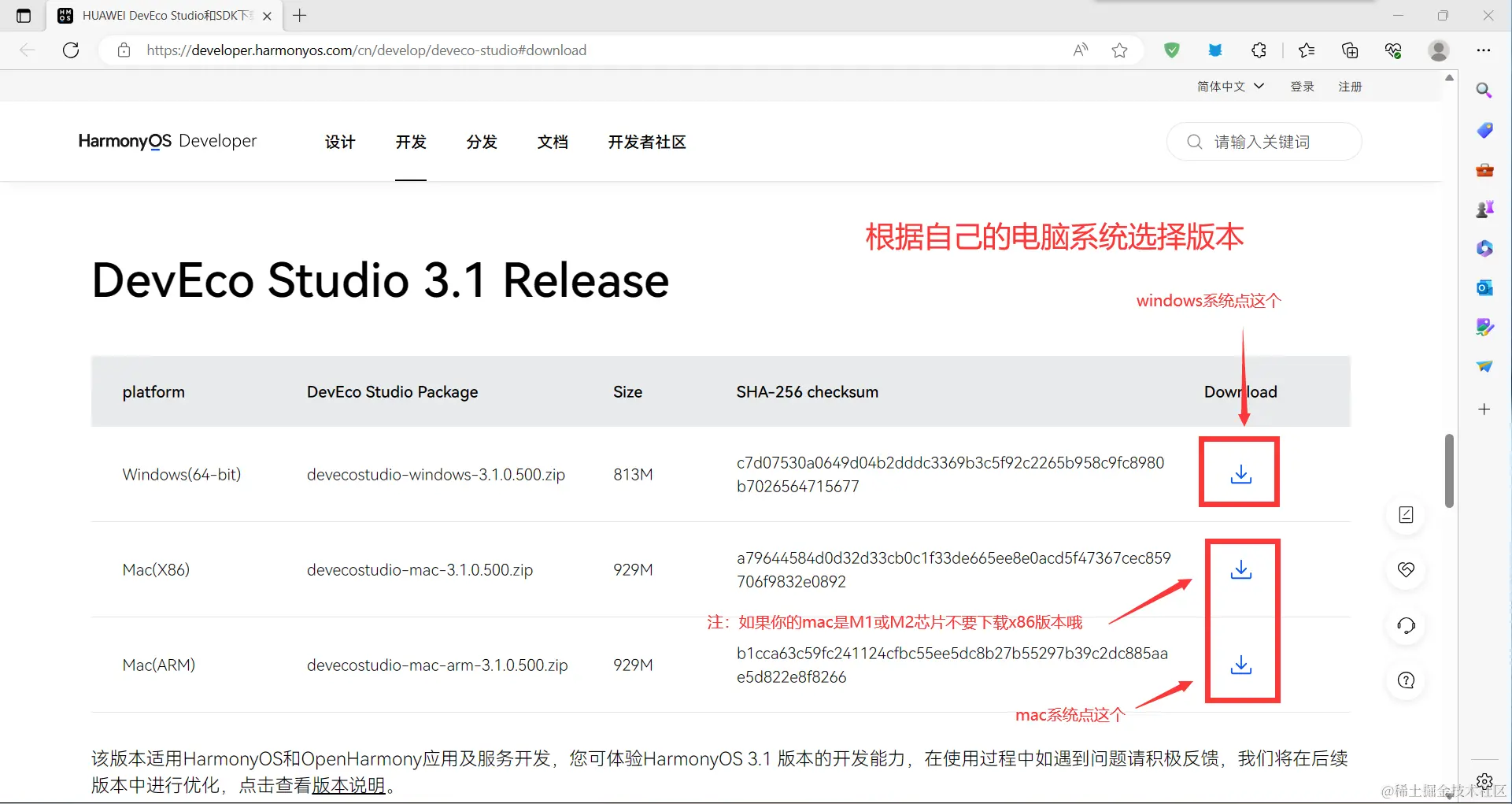
Task: Go to HarmonyOS Developer home logo
Action: [x=168, y=142]
